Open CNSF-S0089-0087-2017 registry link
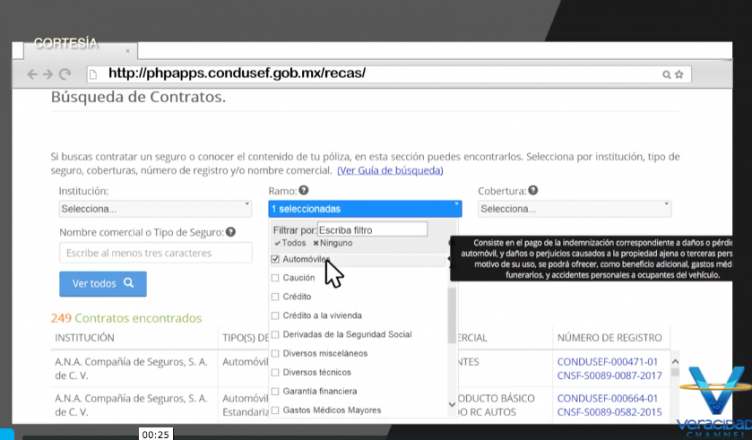752x440 pixels. (x=610, y=376)
